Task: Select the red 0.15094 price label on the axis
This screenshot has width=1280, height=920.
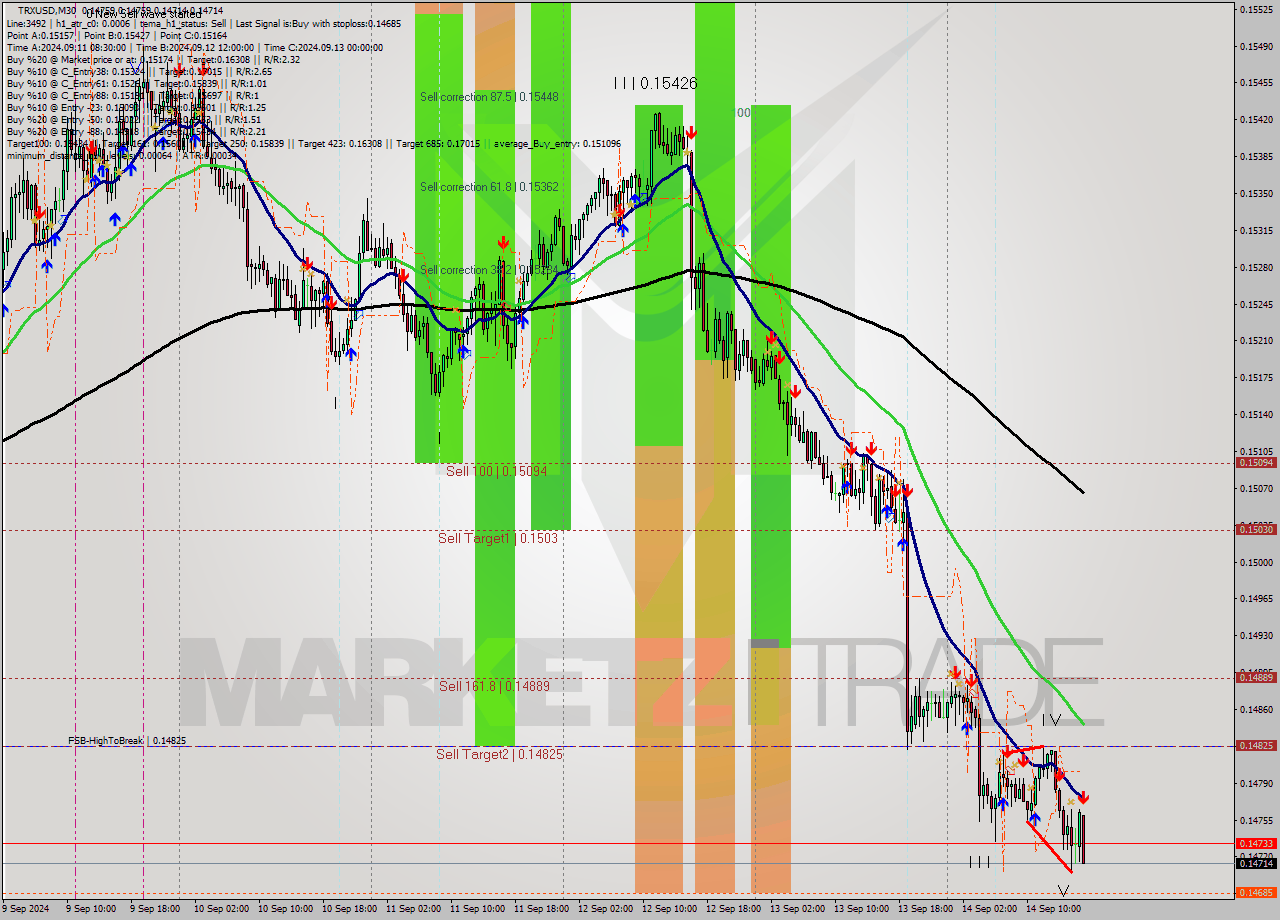Action: [1256, 462]
